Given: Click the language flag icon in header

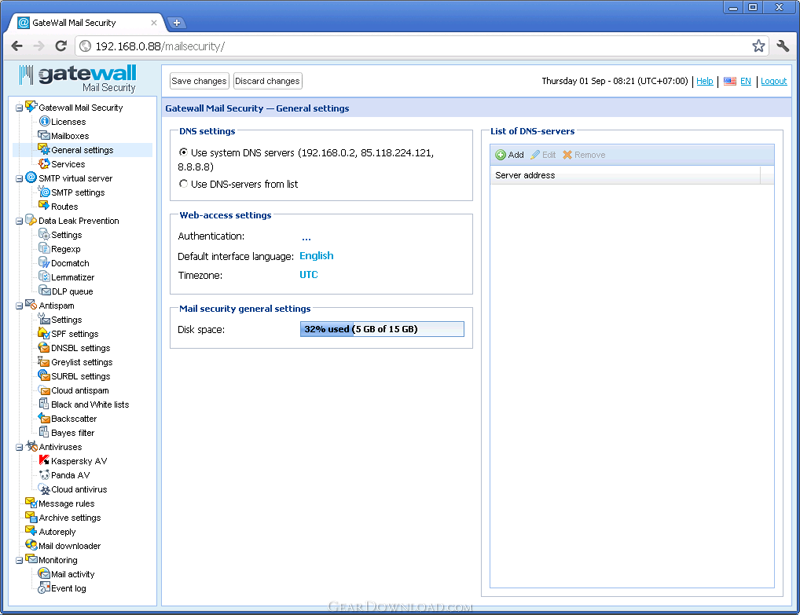Looking at the screenshot, I should tap(730, 81).
